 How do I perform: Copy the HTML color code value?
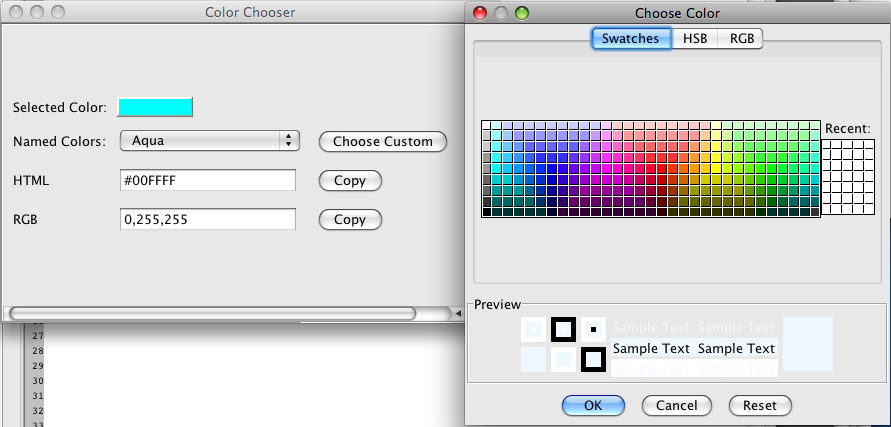coord(350,181)
